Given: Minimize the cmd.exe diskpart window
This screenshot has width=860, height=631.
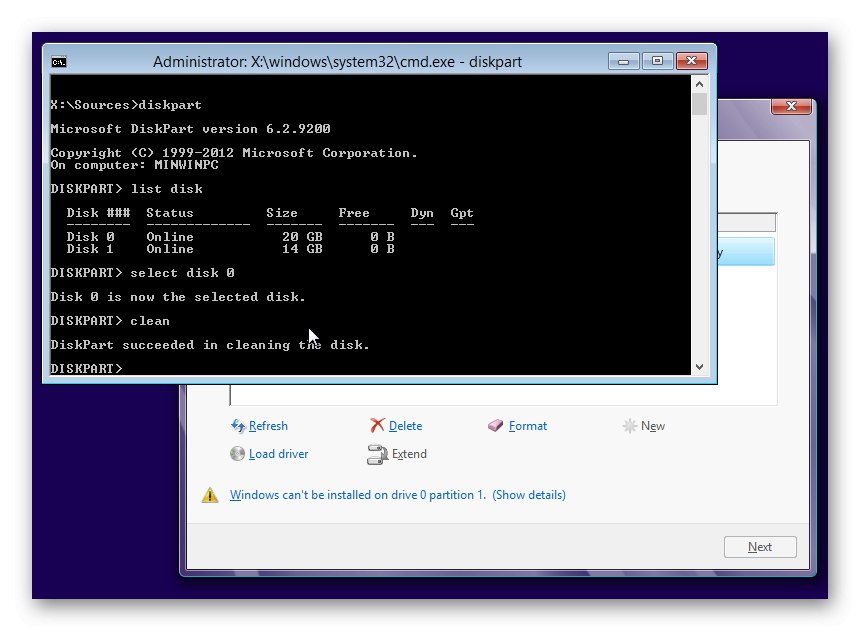Looking at the screenshot, I should tap(624, 61).
